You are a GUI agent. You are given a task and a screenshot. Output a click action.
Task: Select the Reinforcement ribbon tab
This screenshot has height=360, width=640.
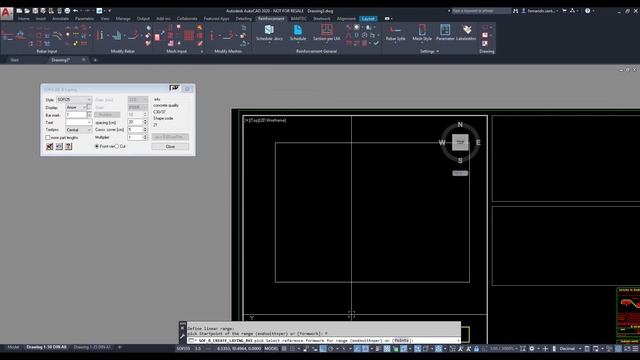271,19
